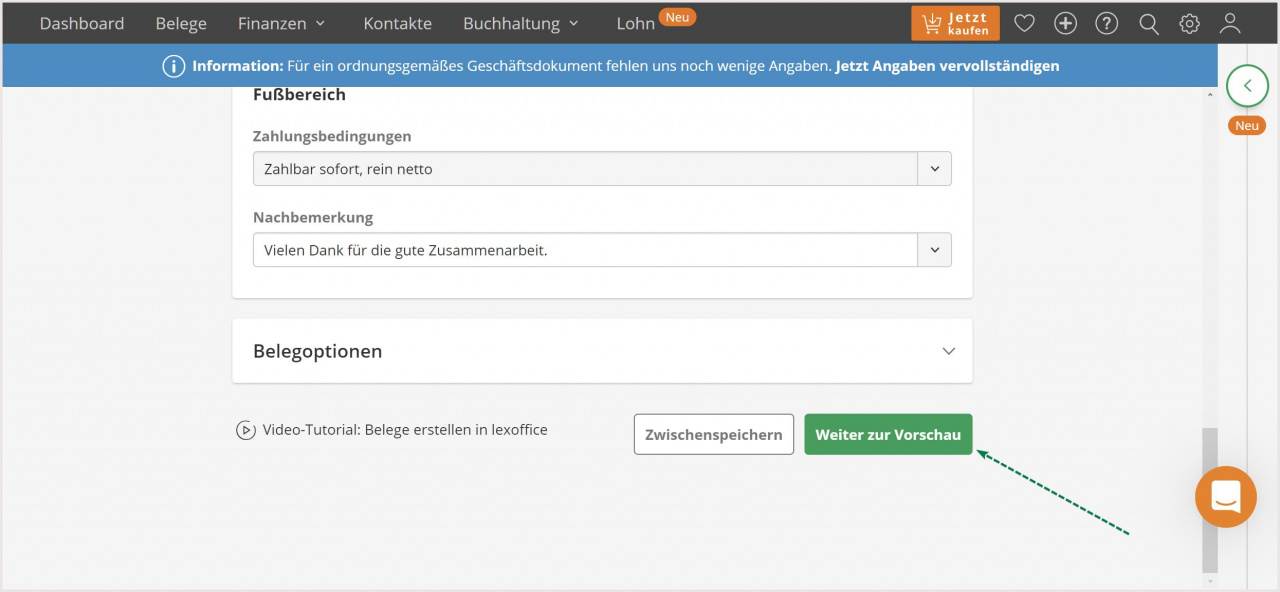The height and width of the screenshot is (592, 1280).
Task: Click the info icon in the banner
Action: click(x=174, y=66)
